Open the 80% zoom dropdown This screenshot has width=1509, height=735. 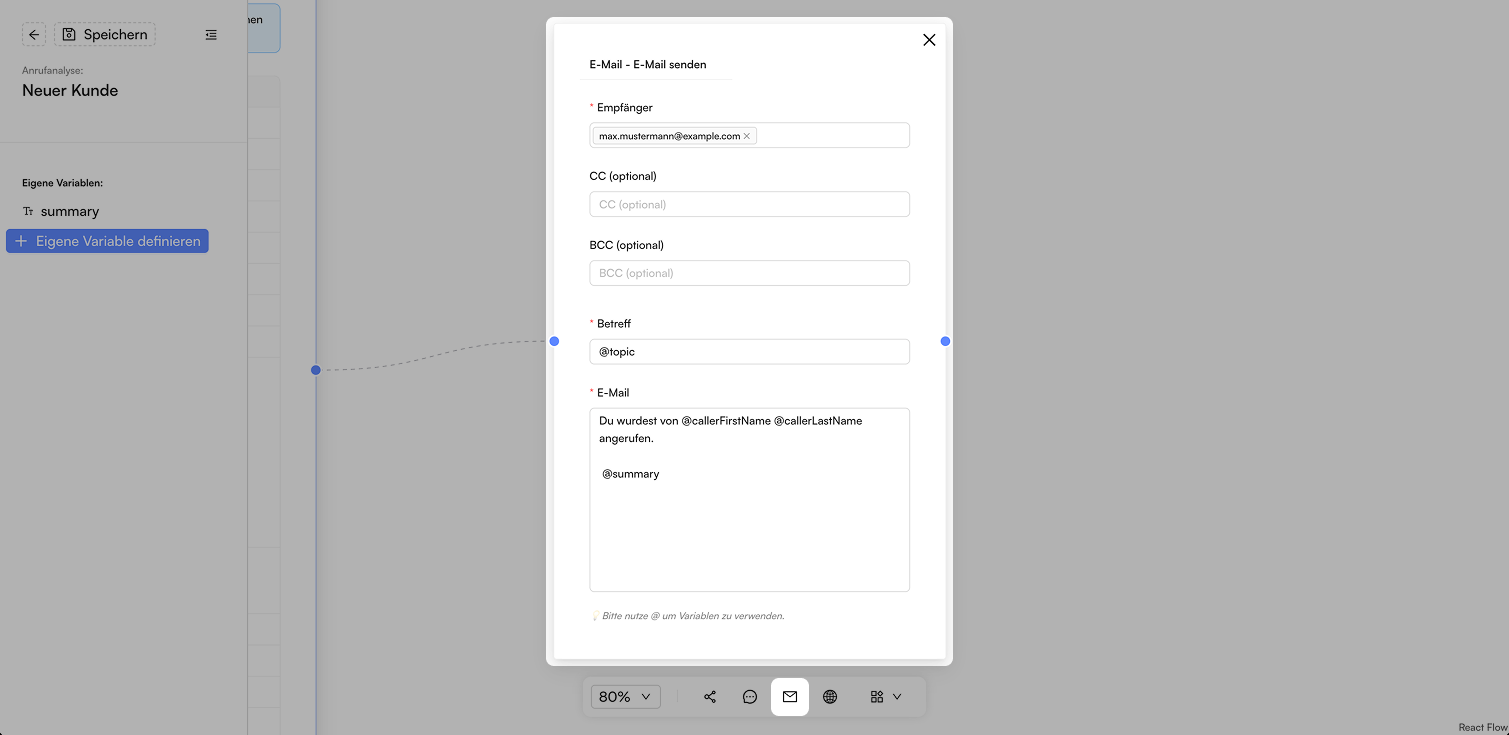[x=626, y=697]
